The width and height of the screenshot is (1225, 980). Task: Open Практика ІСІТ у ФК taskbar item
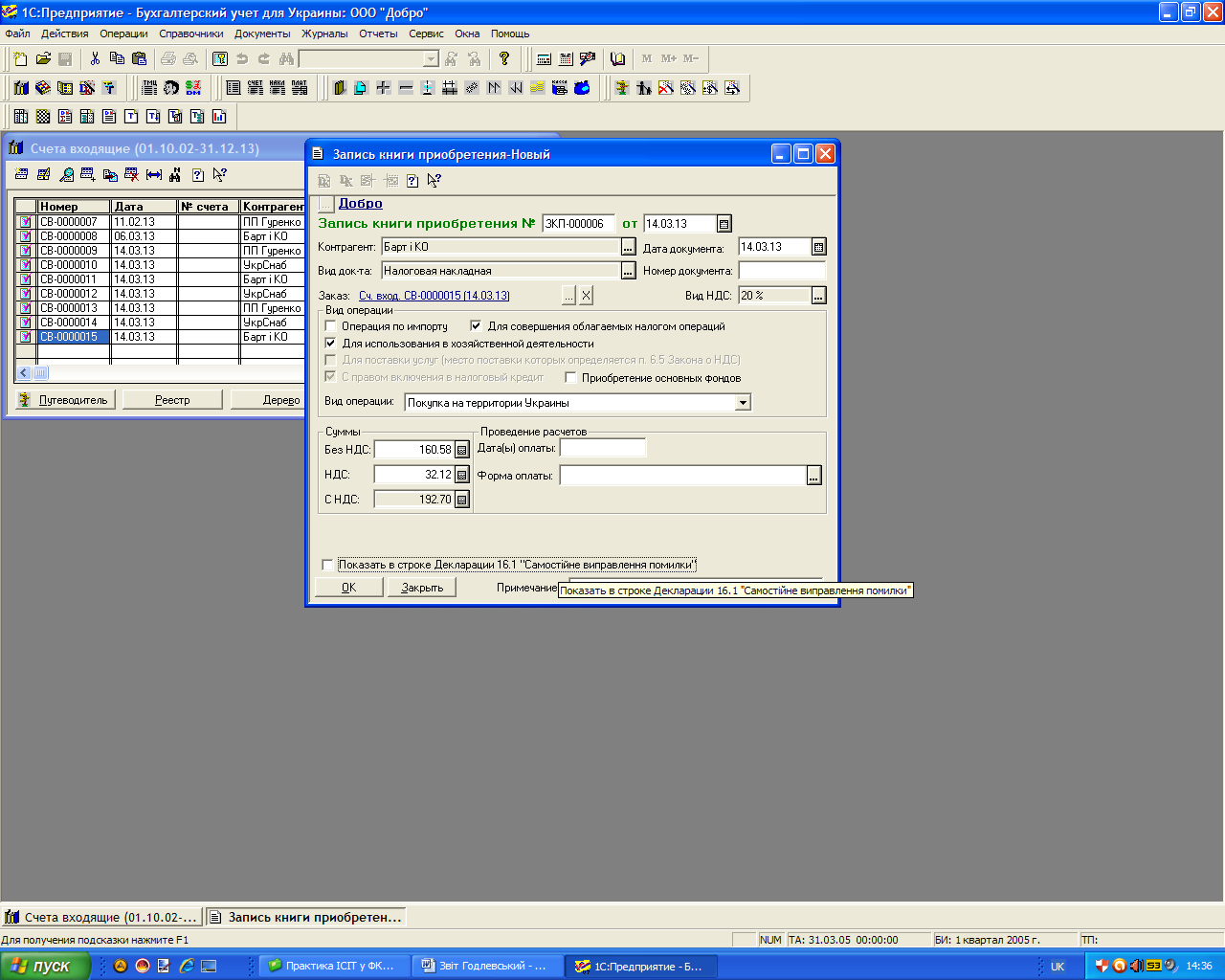point(335,966)
